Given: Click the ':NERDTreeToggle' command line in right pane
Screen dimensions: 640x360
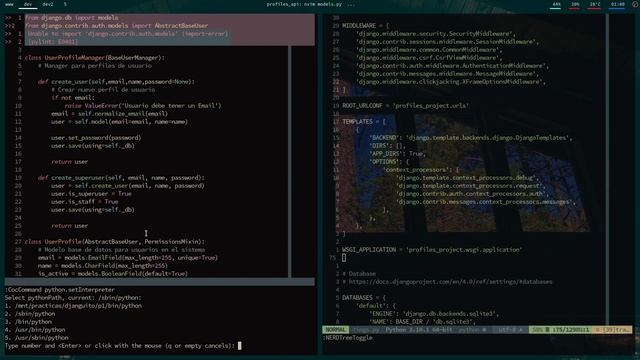Looking at the screenshot, I should pyautogui.click(x=348, y=338).
